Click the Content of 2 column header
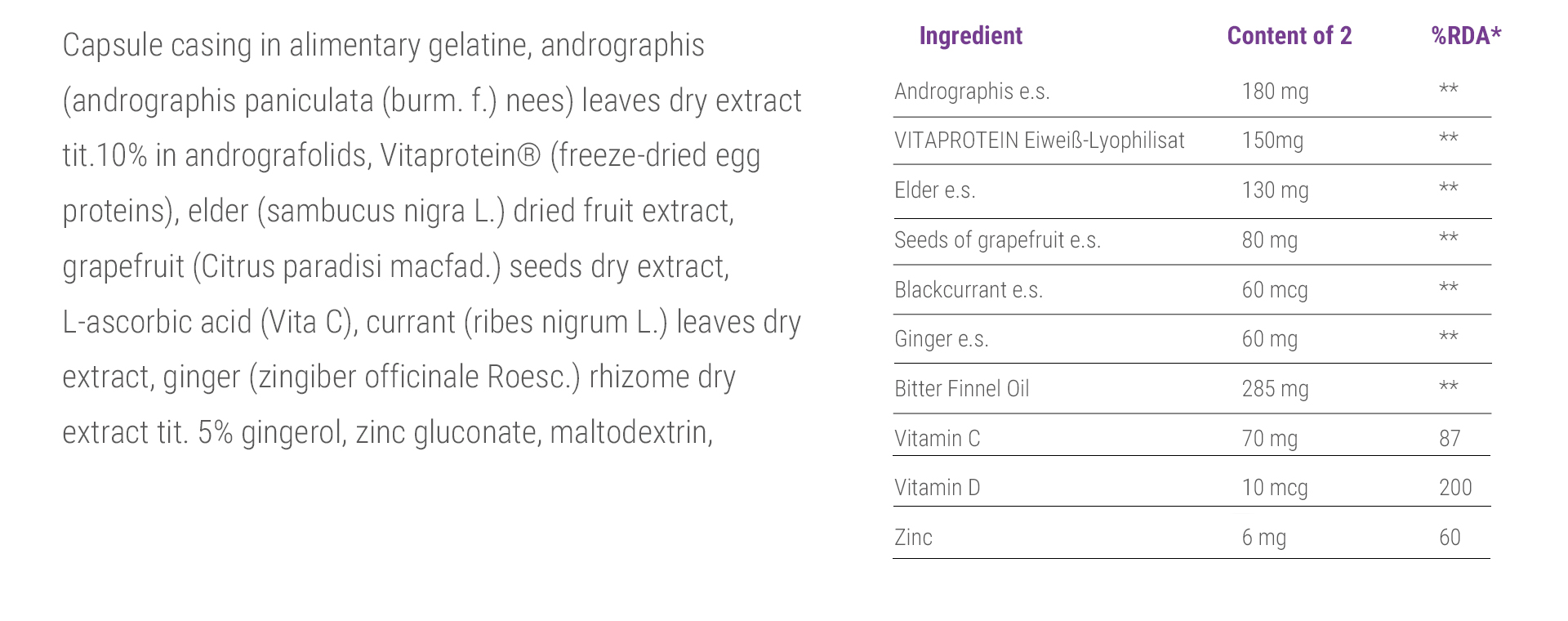The image size is (1568, 621). pyautogui.click(x=1289, y=36)
